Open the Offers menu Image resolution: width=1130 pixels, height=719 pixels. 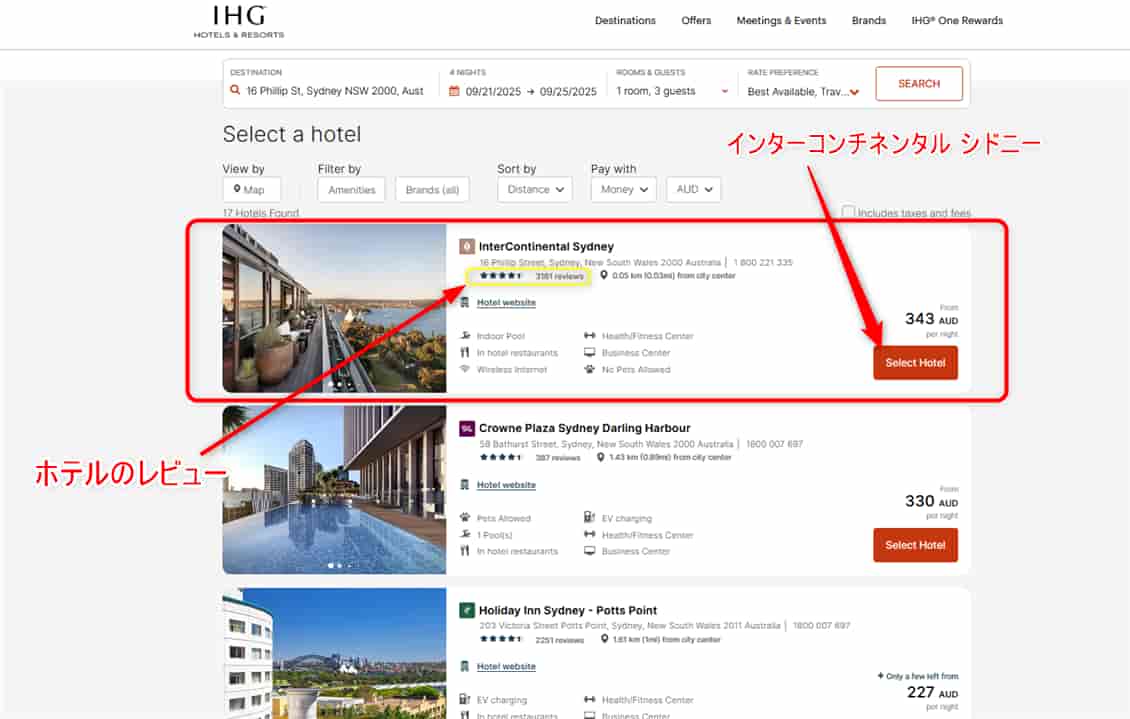pyautogui.click(x=696, y=20)
